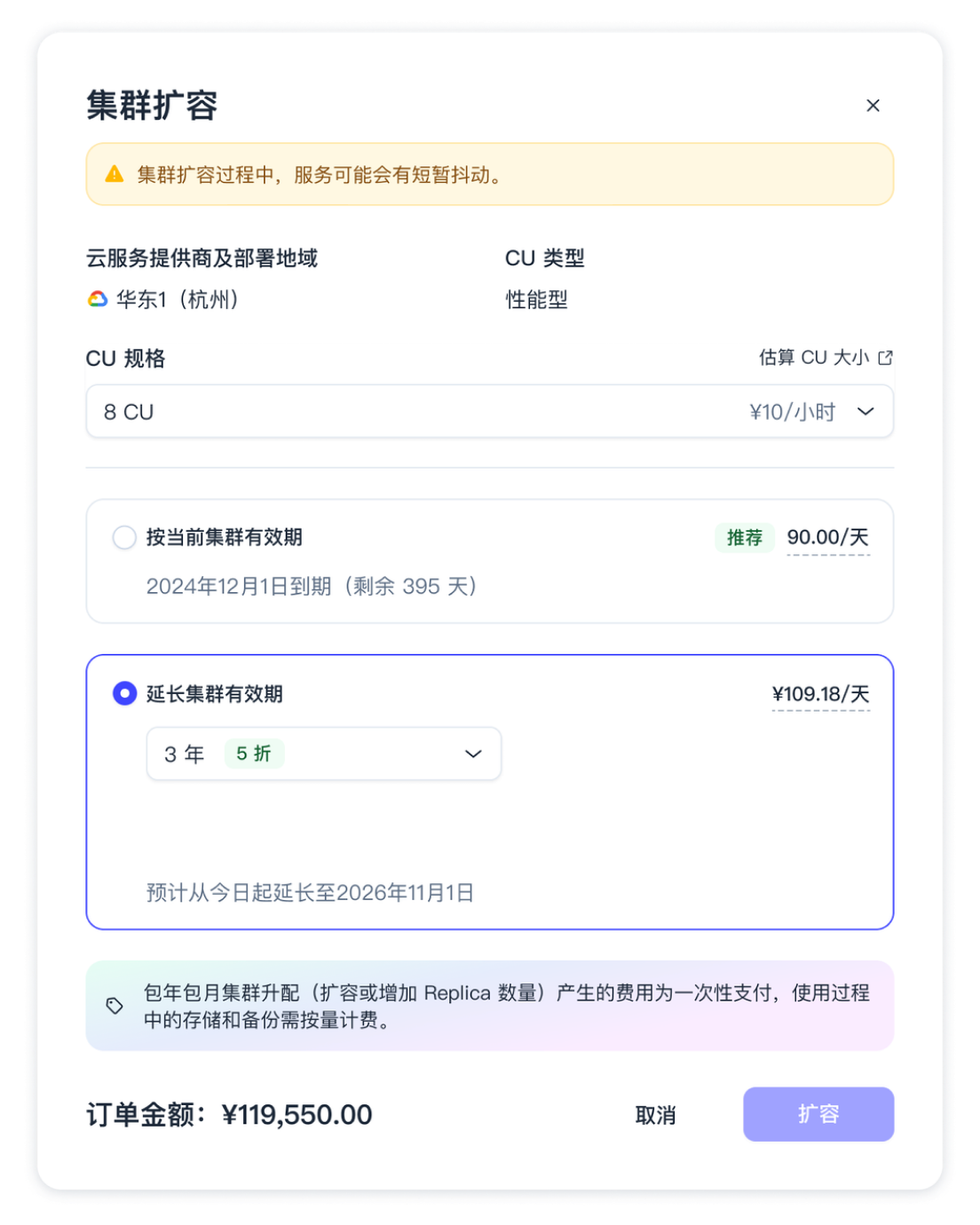The width and height of the screenshot is (980, 1225).
Task: Click the order amount ¥119,550.00 text
Action: (x=297, y=1115)
